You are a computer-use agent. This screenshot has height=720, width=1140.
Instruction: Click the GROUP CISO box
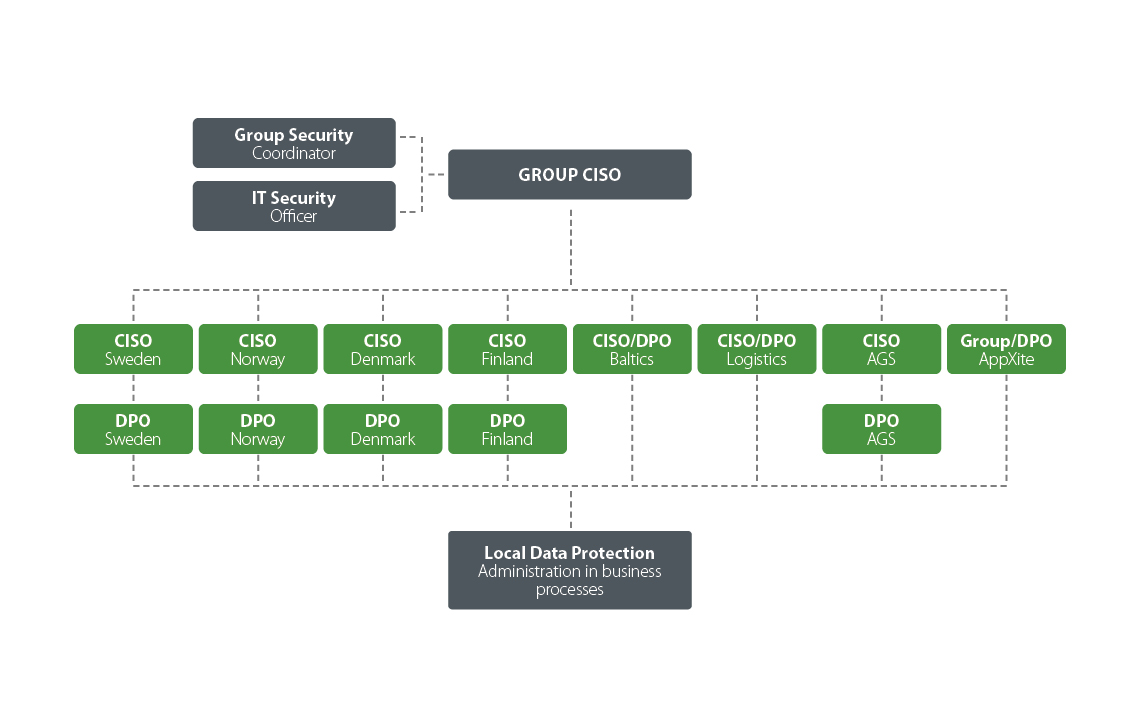(x=569, y=175)
